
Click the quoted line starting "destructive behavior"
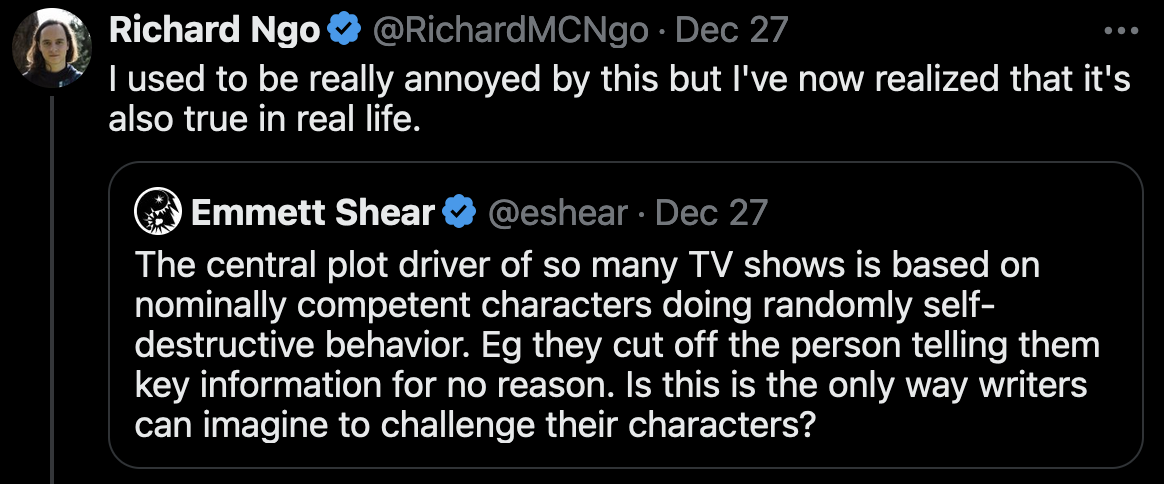click(616, 346)
